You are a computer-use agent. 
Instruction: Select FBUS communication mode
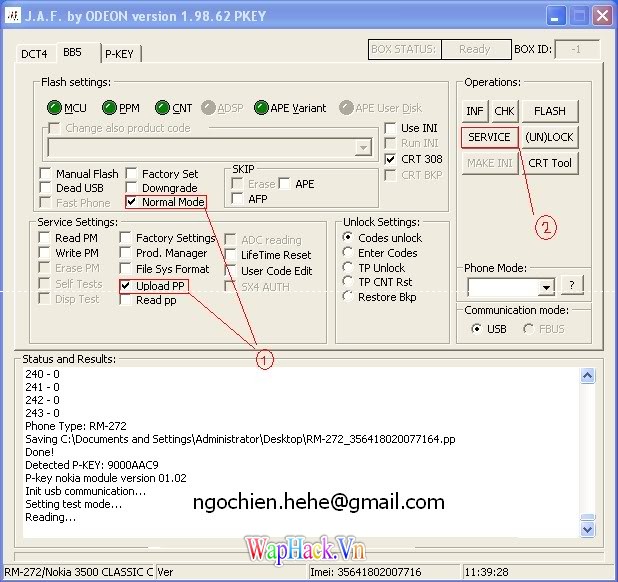(529, 329)
